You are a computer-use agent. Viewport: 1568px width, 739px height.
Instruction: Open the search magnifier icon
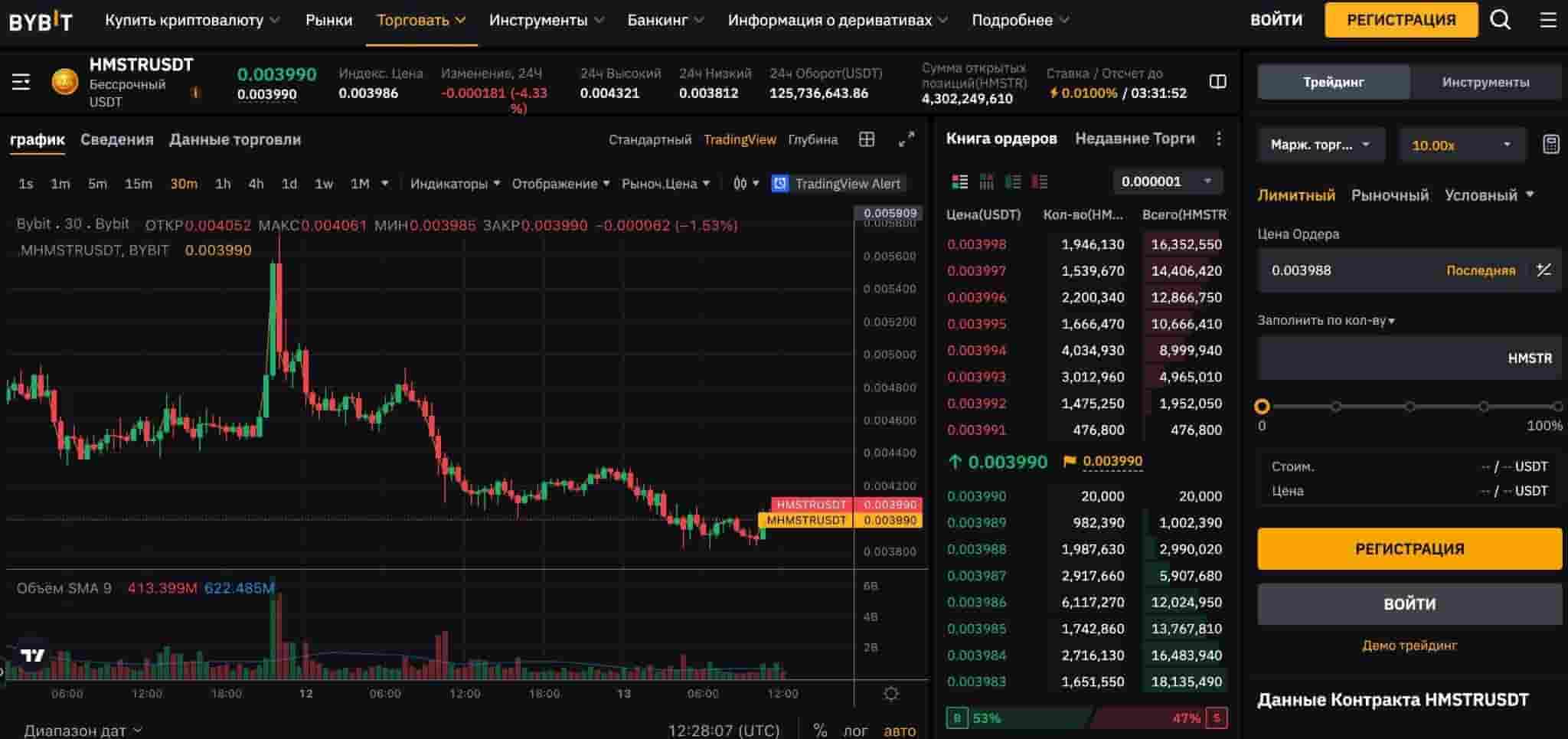click(1500, 20)
